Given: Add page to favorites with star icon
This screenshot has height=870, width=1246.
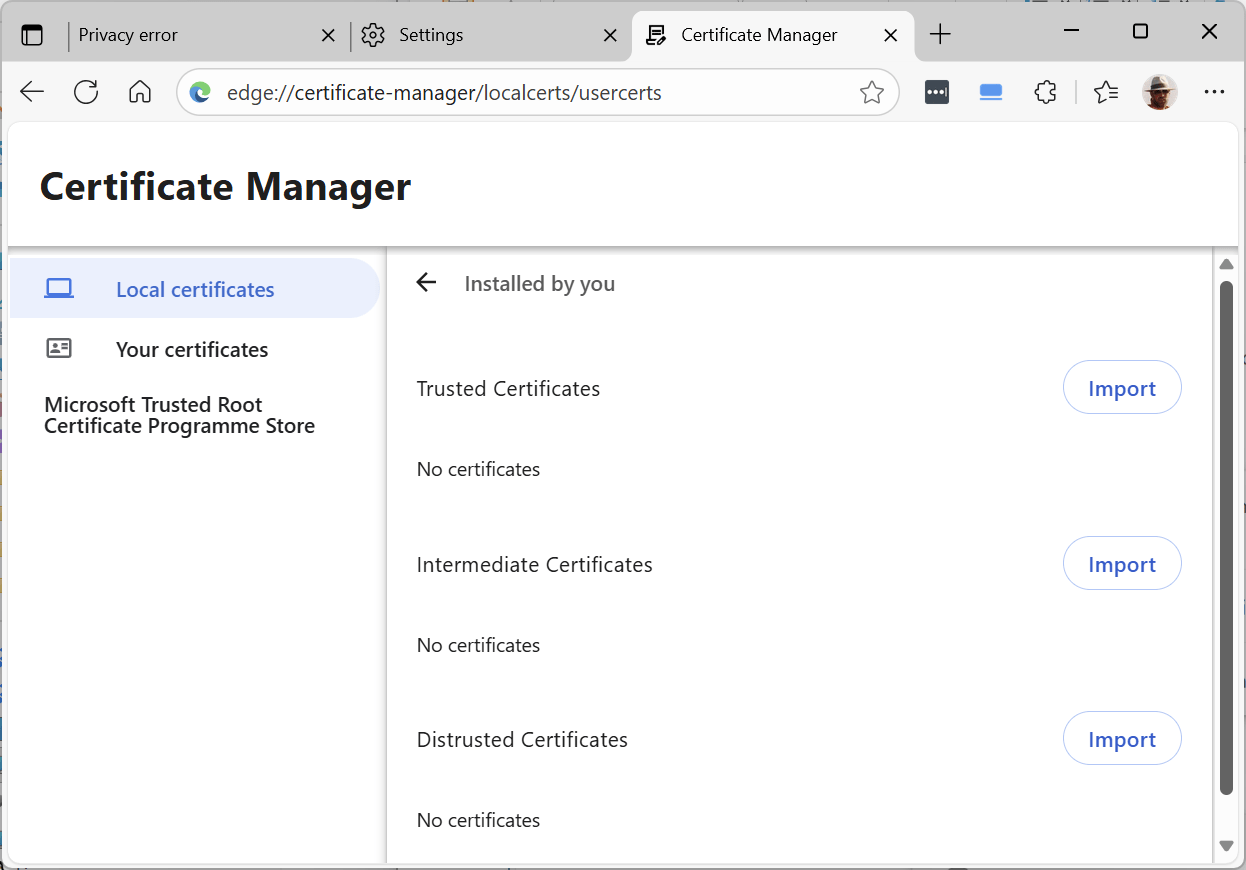Looking at the screenshot, I should click(871, 93).
